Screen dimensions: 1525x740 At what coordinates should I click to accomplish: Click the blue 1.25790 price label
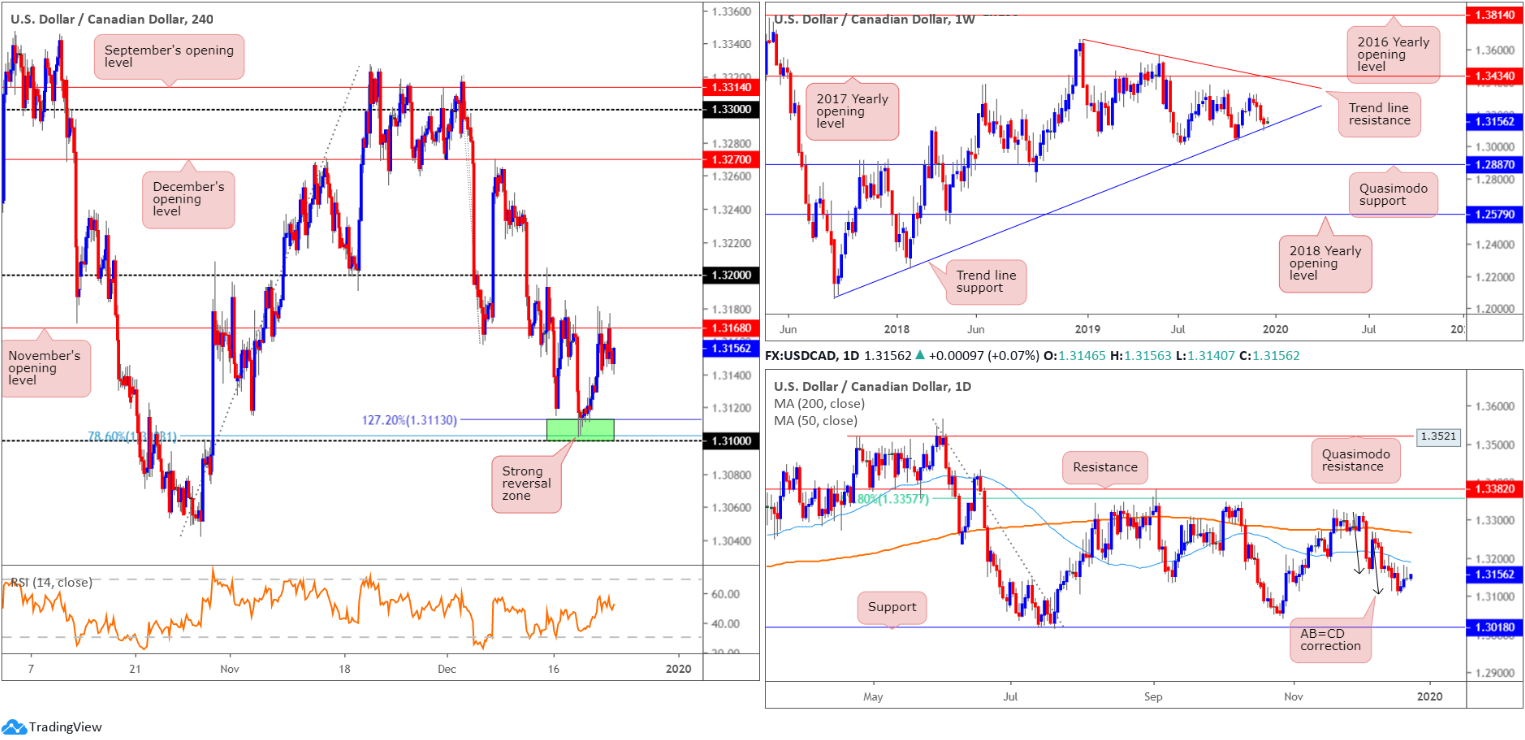click(x=1493, y=214)
